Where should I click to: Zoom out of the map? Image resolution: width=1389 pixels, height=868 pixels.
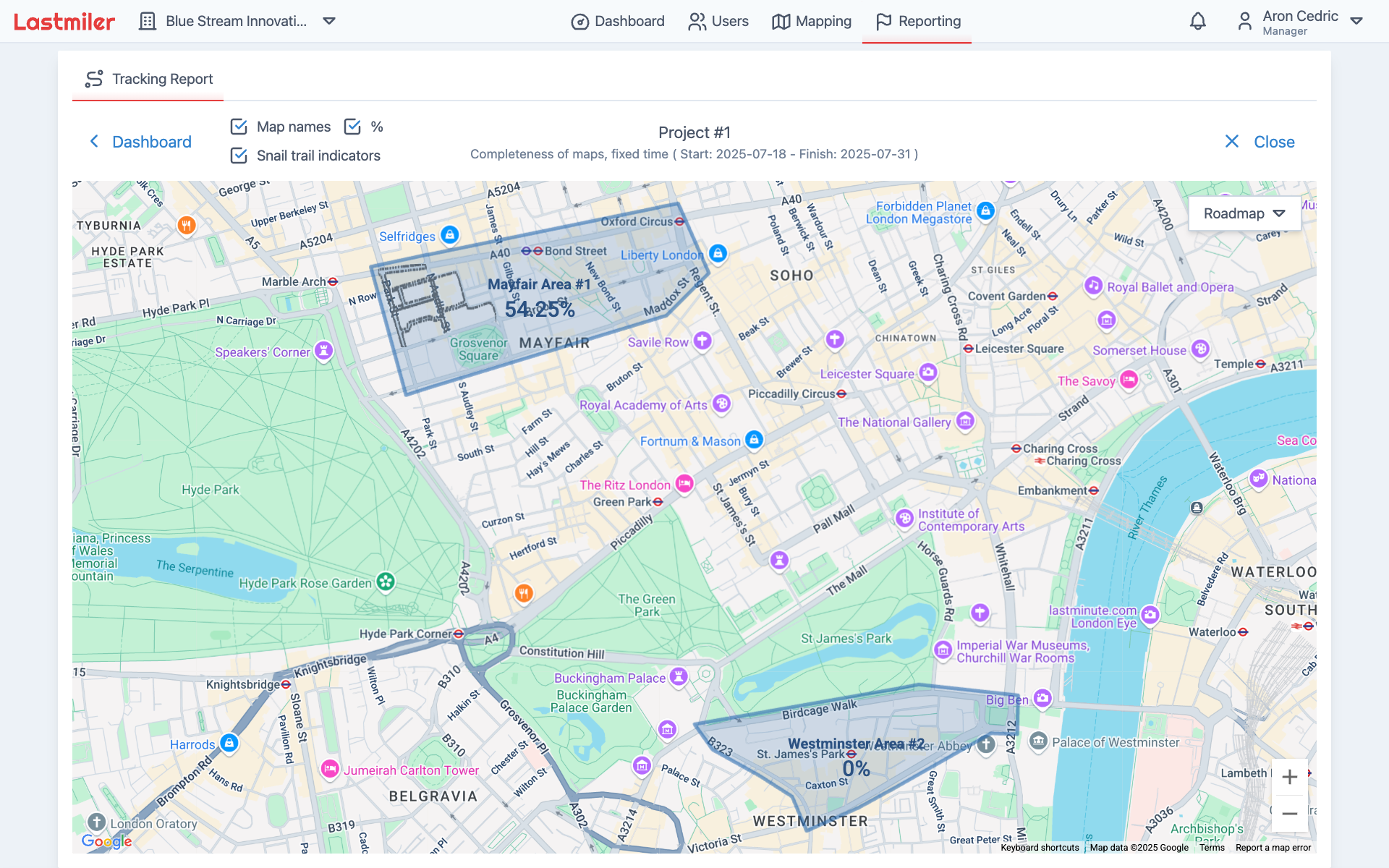tap(1289, 814)
